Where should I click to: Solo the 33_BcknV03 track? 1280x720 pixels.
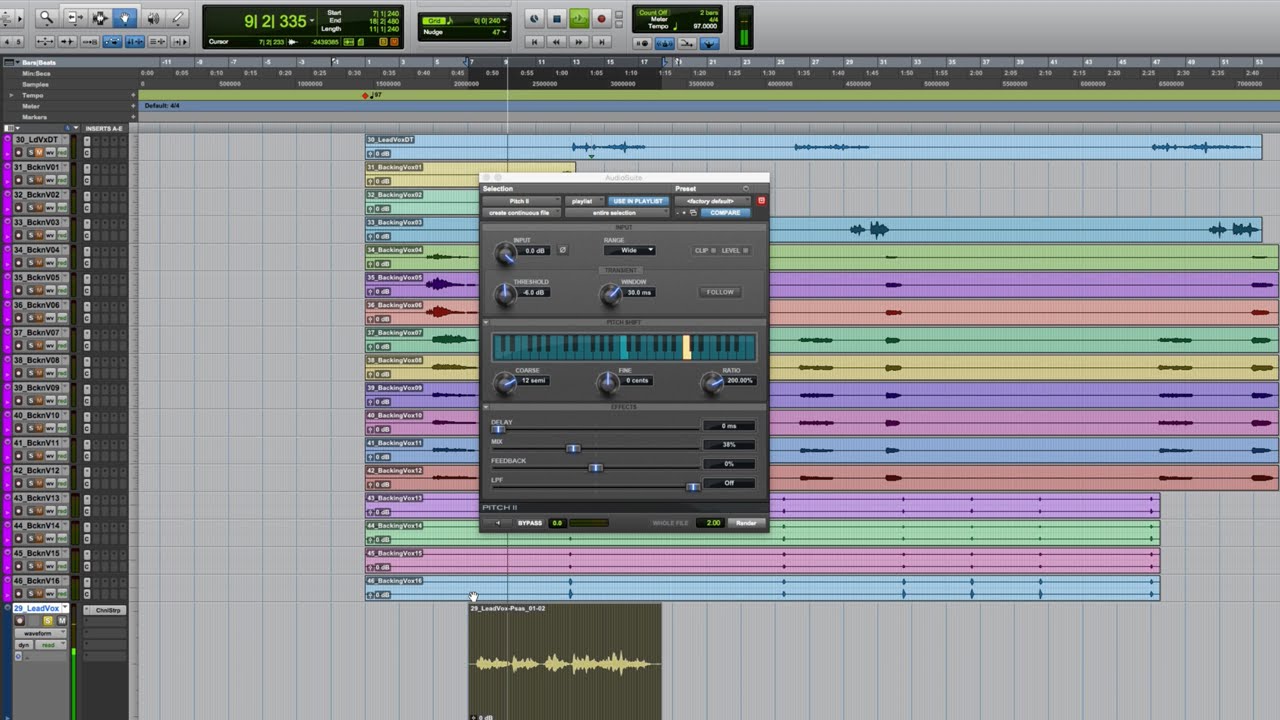tap(32, 235)
